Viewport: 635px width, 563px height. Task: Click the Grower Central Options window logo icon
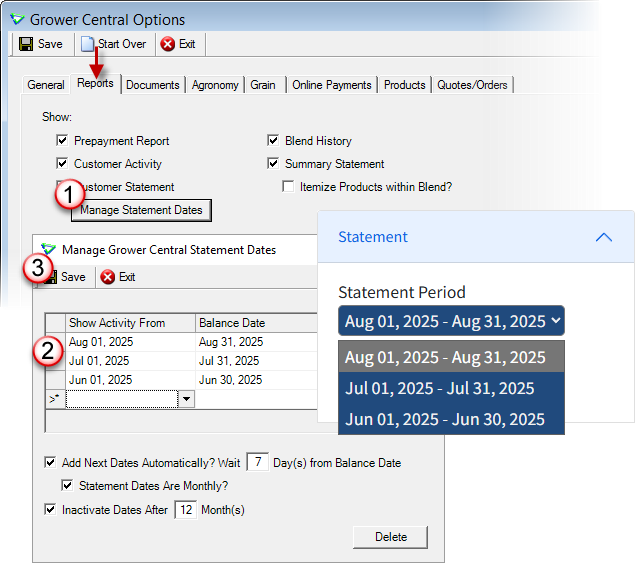(18, 19)
